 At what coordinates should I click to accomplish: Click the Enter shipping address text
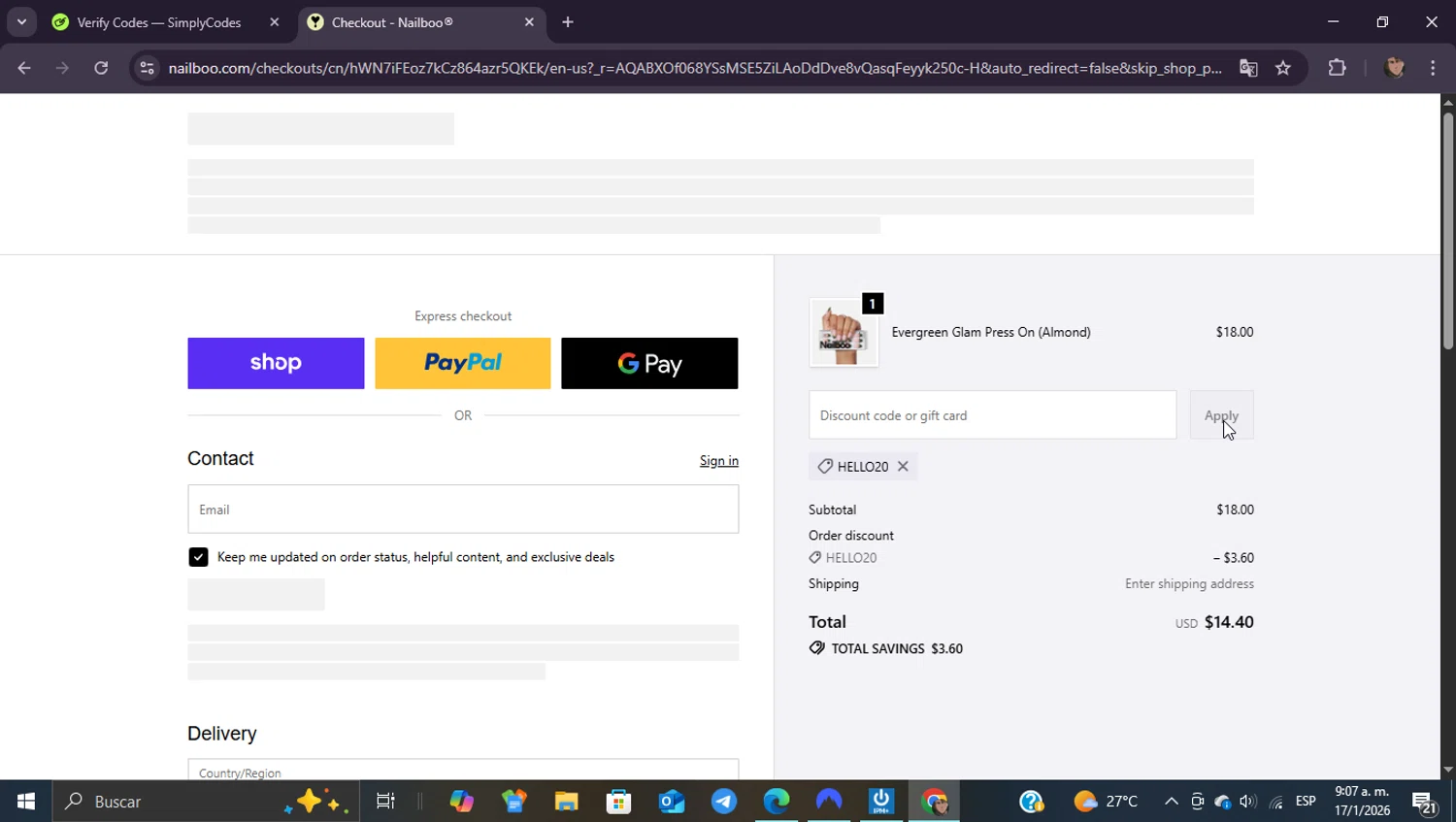tap(1189, 584)
